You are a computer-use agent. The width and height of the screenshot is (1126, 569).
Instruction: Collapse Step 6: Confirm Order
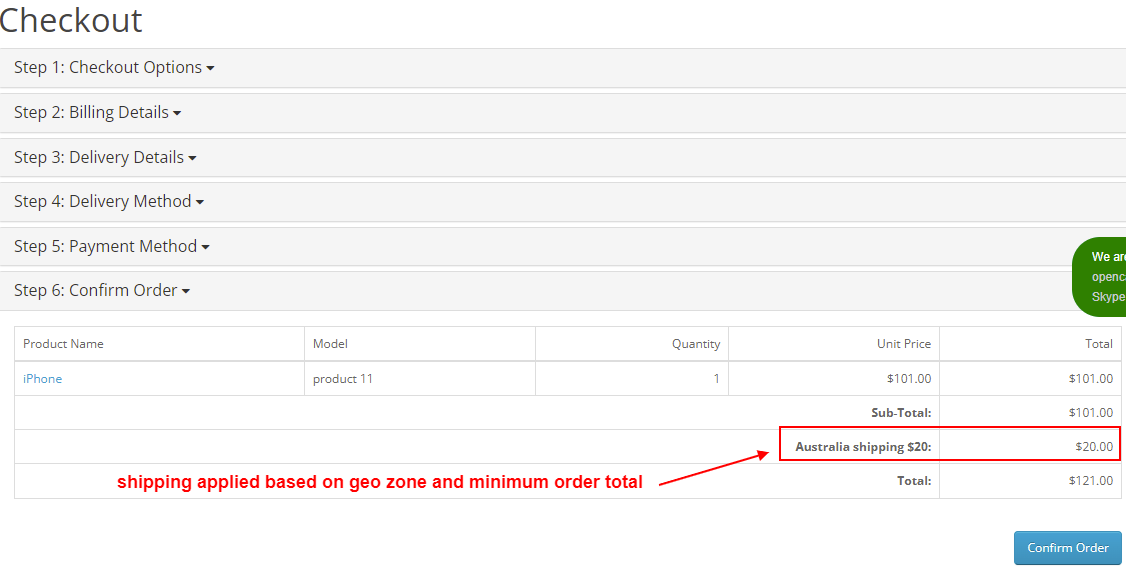tap(102, 291)
